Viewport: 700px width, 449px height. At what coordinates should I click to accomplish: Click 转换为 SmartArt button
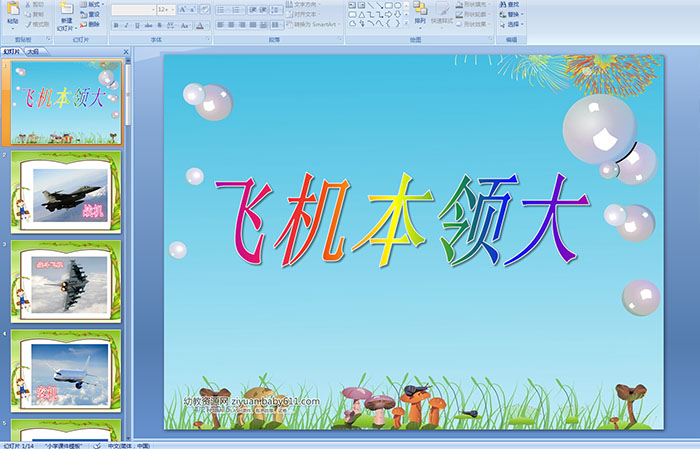(x=313, y=24)
